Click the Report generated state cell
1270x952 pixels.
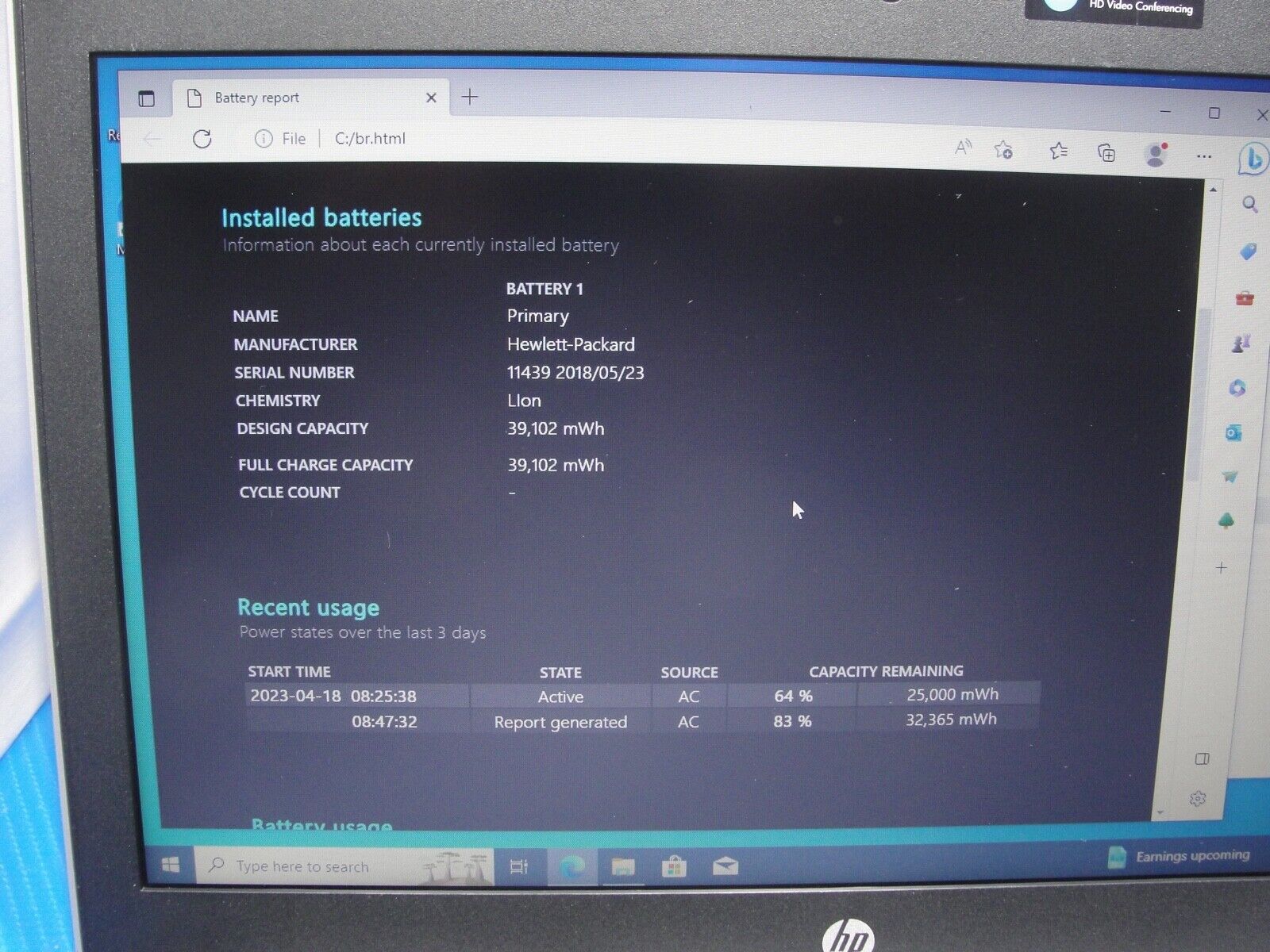(560, 723)
